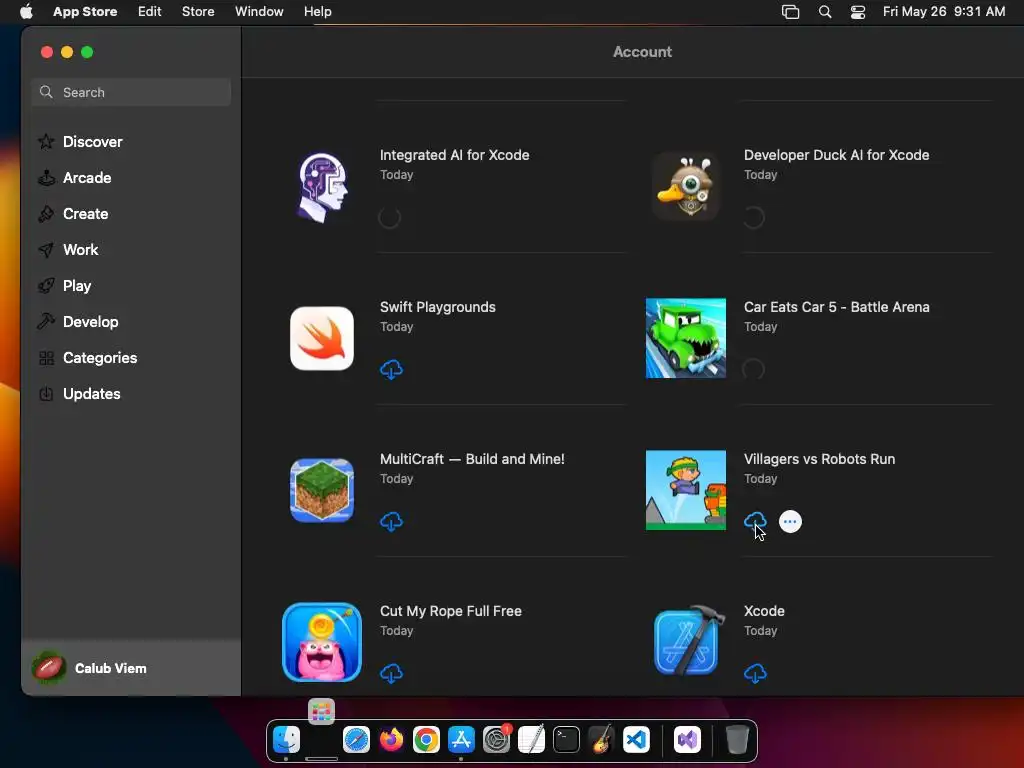Open Visual Studio Code from the Dock
Screen dimensions: 1024x768
[636, 739]
